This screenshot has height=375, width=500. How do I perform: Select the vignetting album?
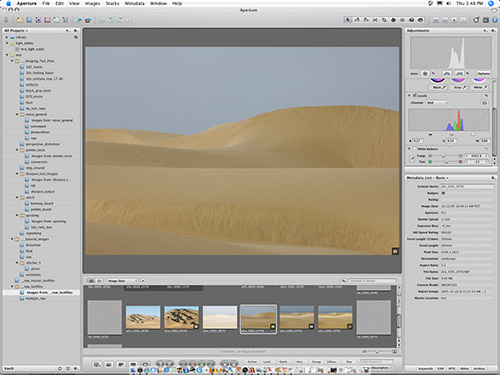tap(33, 233)
